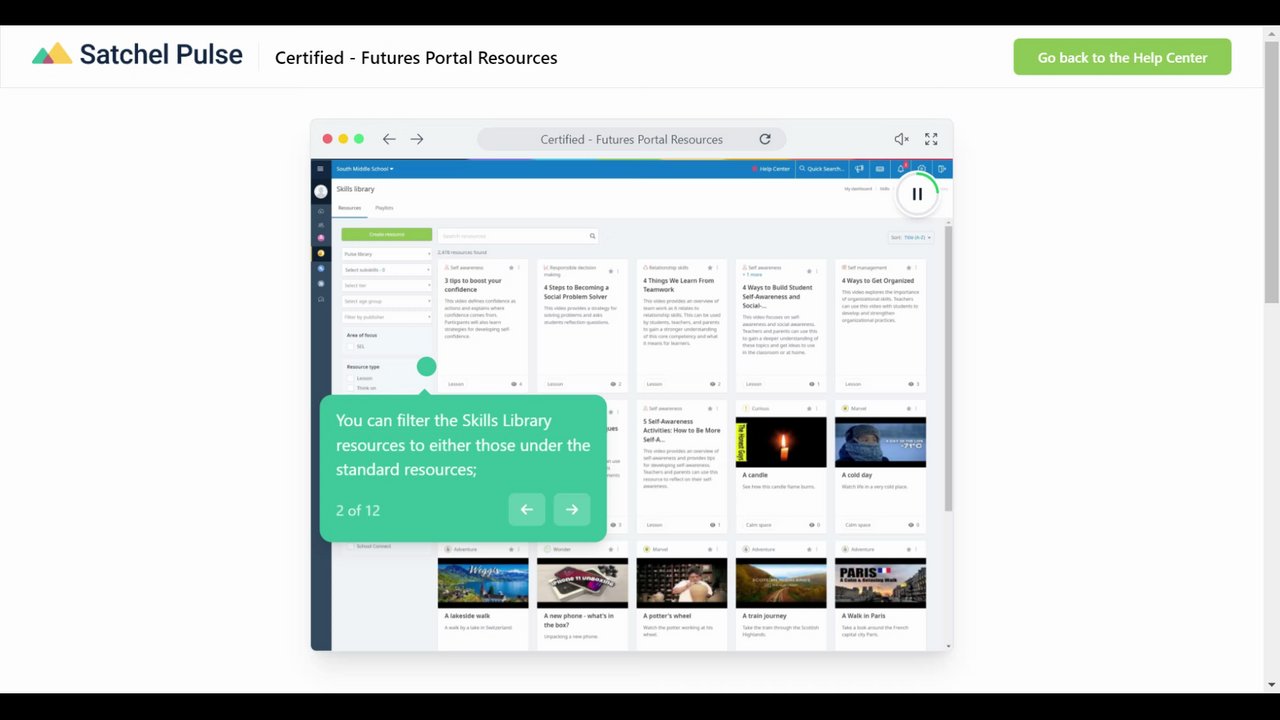The width and height of the screenshot is (1280, 720).
Task: Click the megaphone announcements icon
Action: (x=859, y=169)
